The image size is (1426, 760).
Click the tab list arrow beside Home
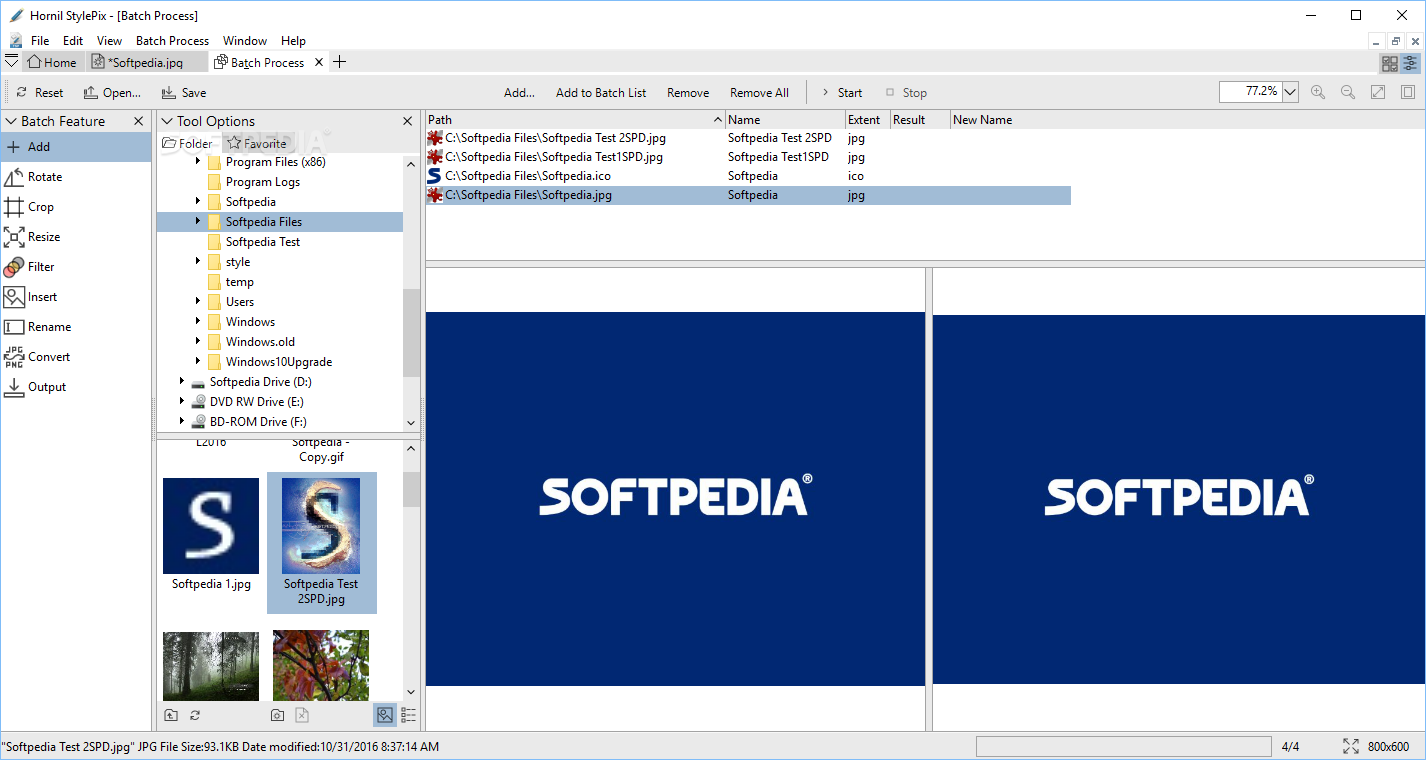coord(11,62)
